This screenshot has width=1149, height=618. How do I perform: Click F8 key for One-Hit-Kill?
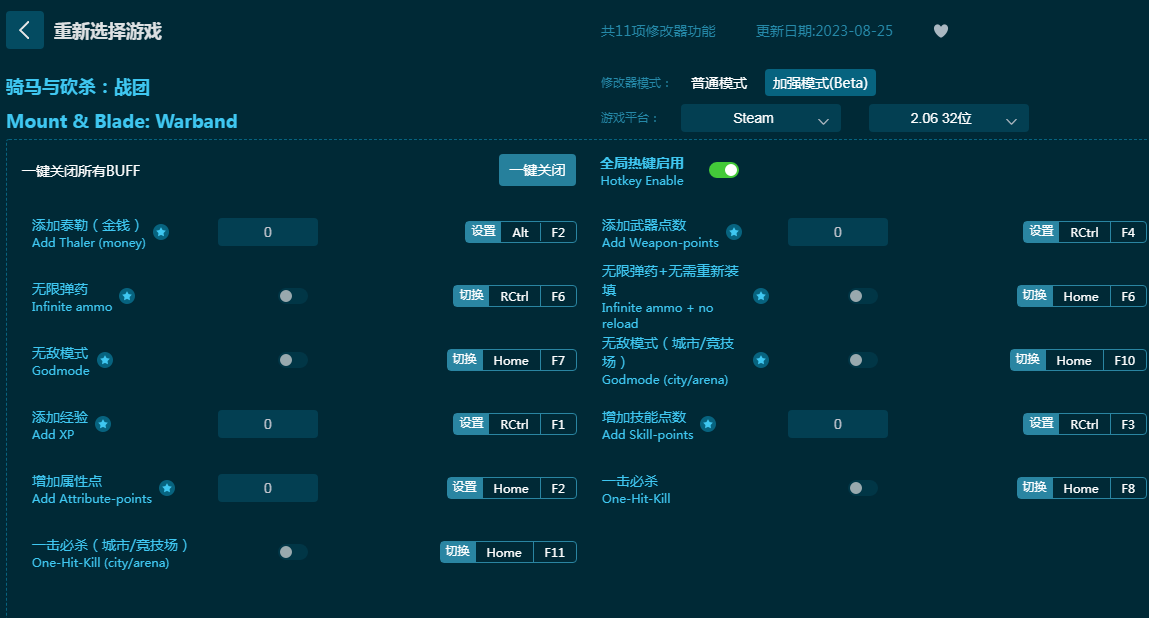click(x=1128, y=488)
